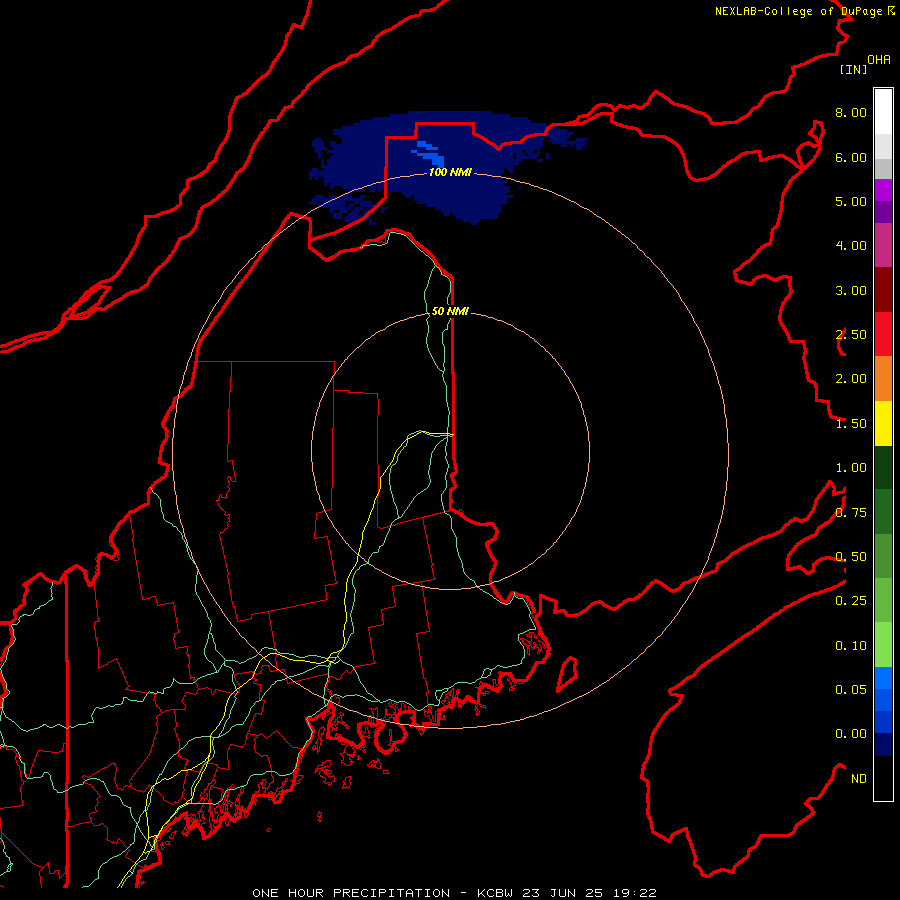The height and width of the screenshot is (900, 900).
Task: Click the One Hour Precipitation KCBW title caption
Action: pos(454,893)
